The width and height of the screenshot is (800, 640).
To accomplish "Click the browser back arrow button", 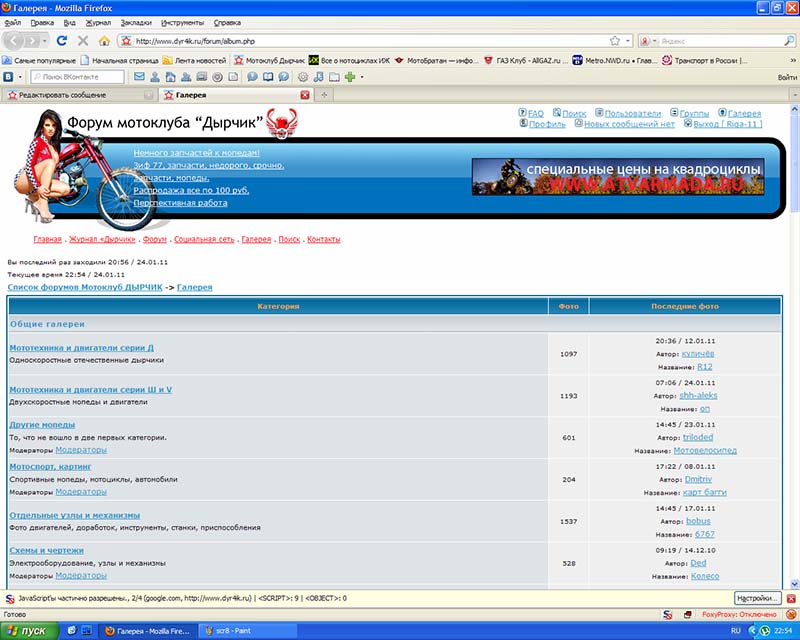I will coord(14,41).
